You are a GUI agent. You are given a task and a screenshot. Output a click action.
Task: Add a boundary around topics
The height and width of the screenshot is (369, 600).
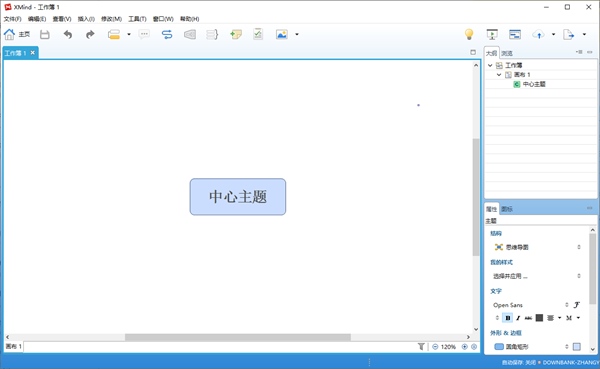(190, 34)
